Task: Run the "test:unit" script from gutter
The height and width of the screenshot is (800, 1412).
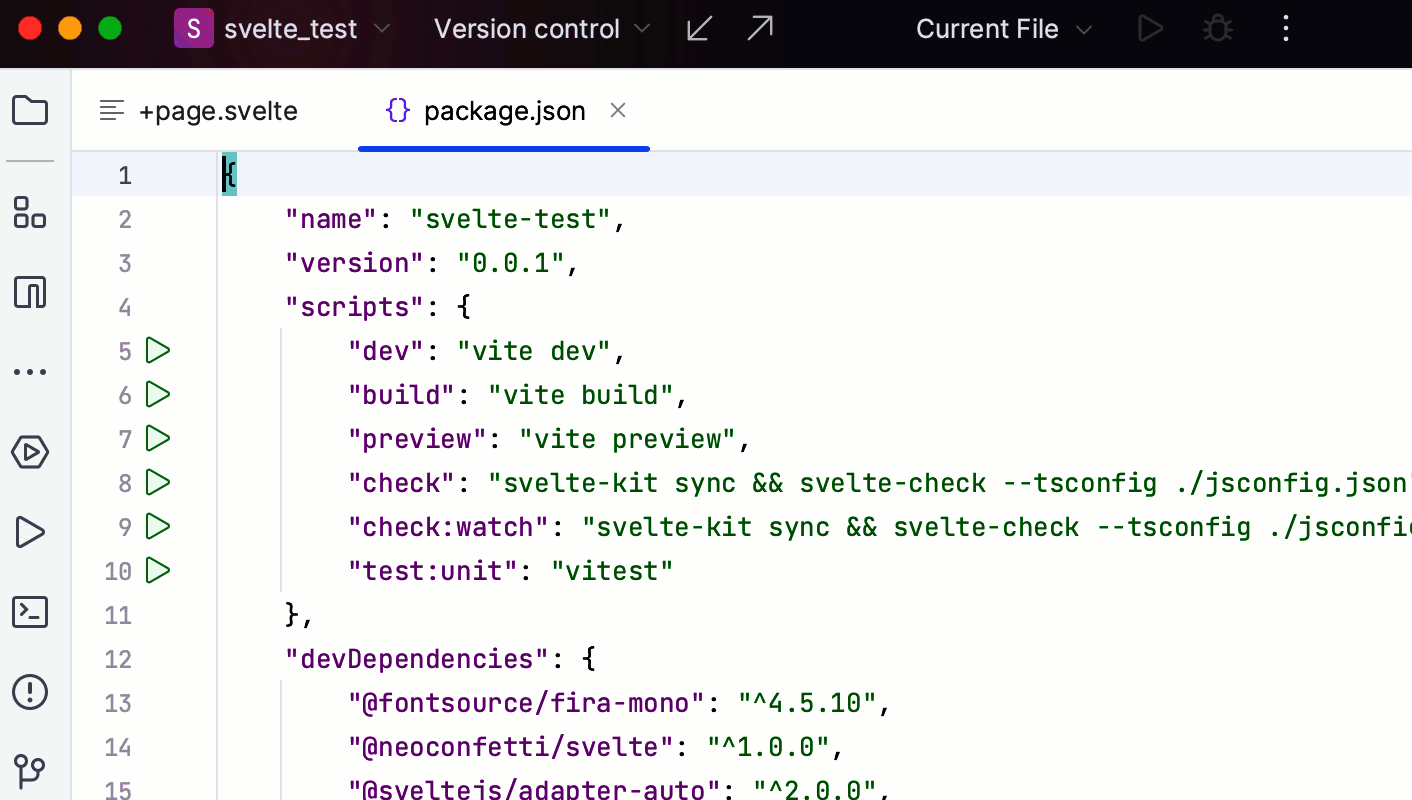Action: pyautogui.click(x=158, y=570)
